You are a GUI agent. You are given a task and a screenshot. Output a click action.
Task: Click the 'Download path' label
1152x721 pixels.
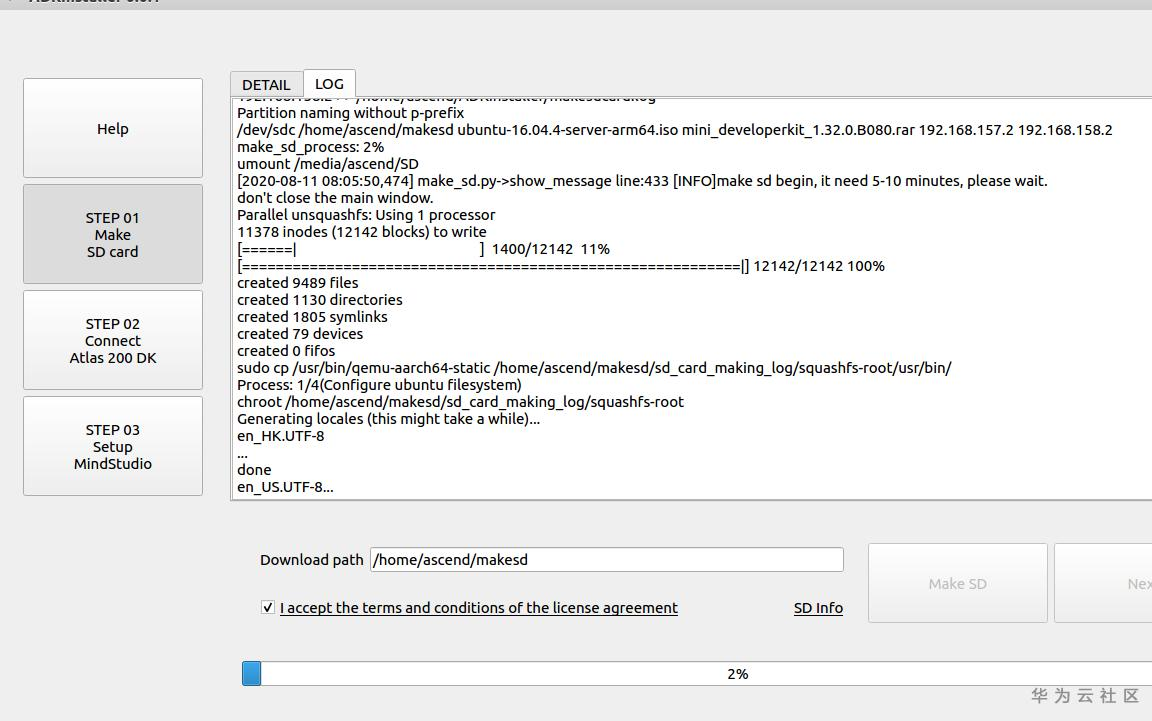[312, 560]
